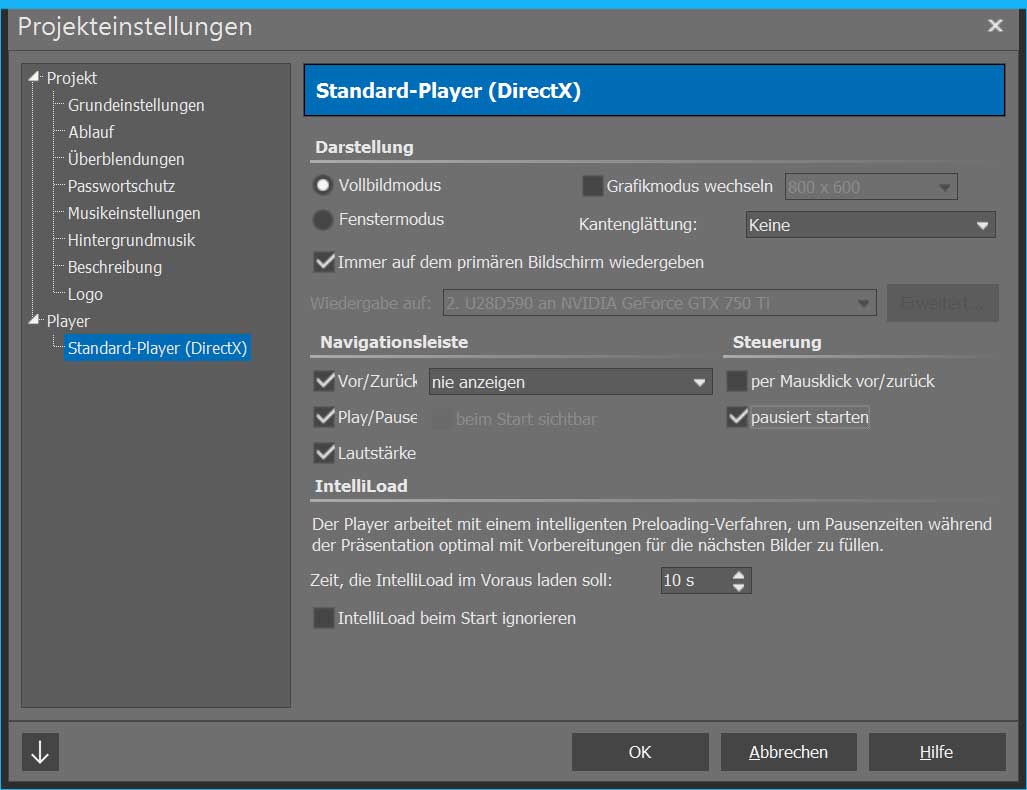Open the Kantenglättung dropdown
This screenshot has width=1027, height=790.
(x=870, y=225)
